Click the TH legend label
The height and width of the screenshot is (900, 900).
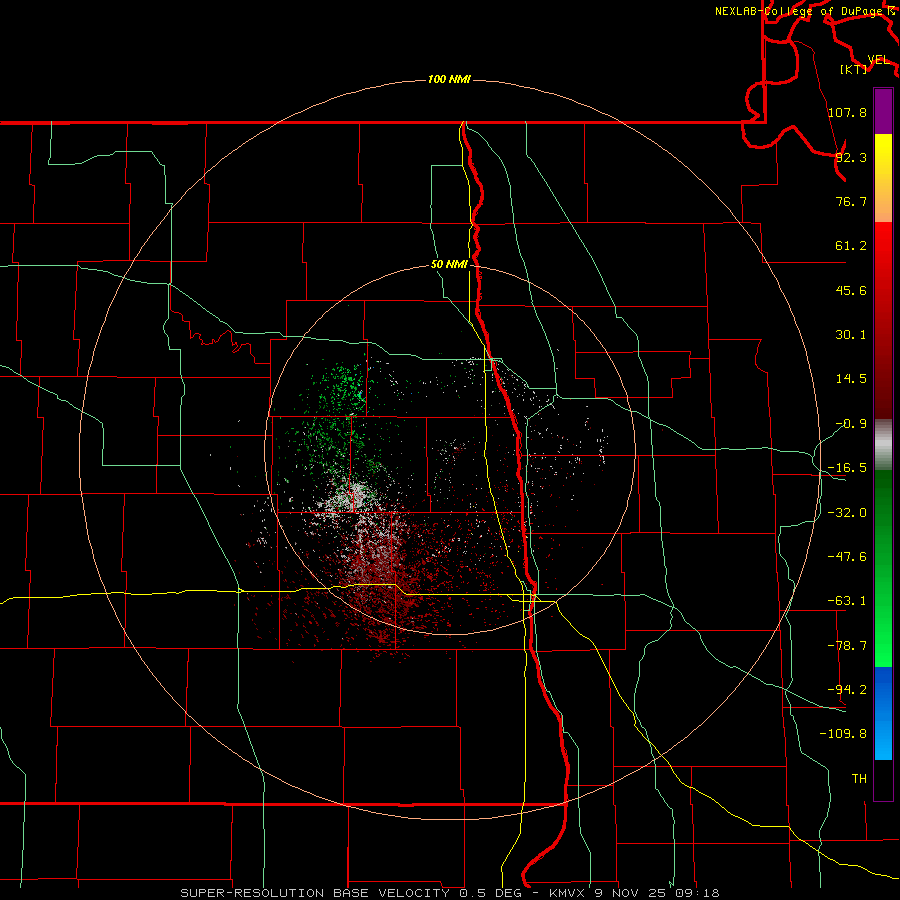[x=859, y=778]
